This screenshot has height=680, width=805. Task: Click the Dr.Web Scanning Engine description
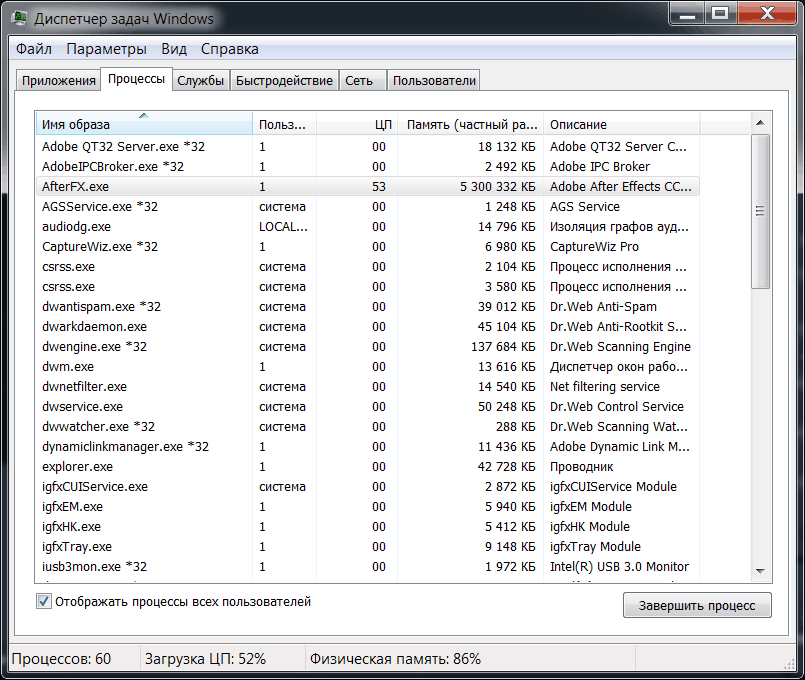(x=620, y=347)
